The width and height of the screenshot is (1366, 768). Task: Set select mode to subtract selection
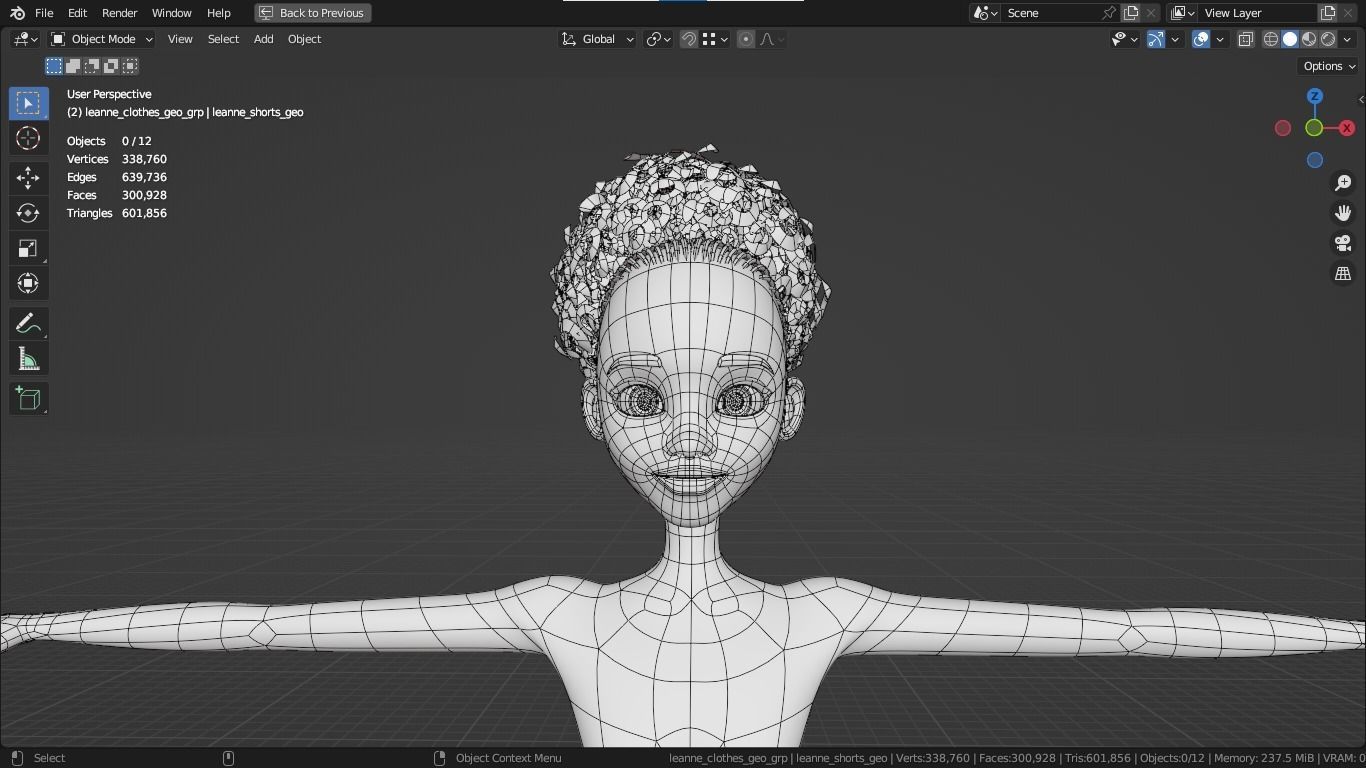[92, 66]
